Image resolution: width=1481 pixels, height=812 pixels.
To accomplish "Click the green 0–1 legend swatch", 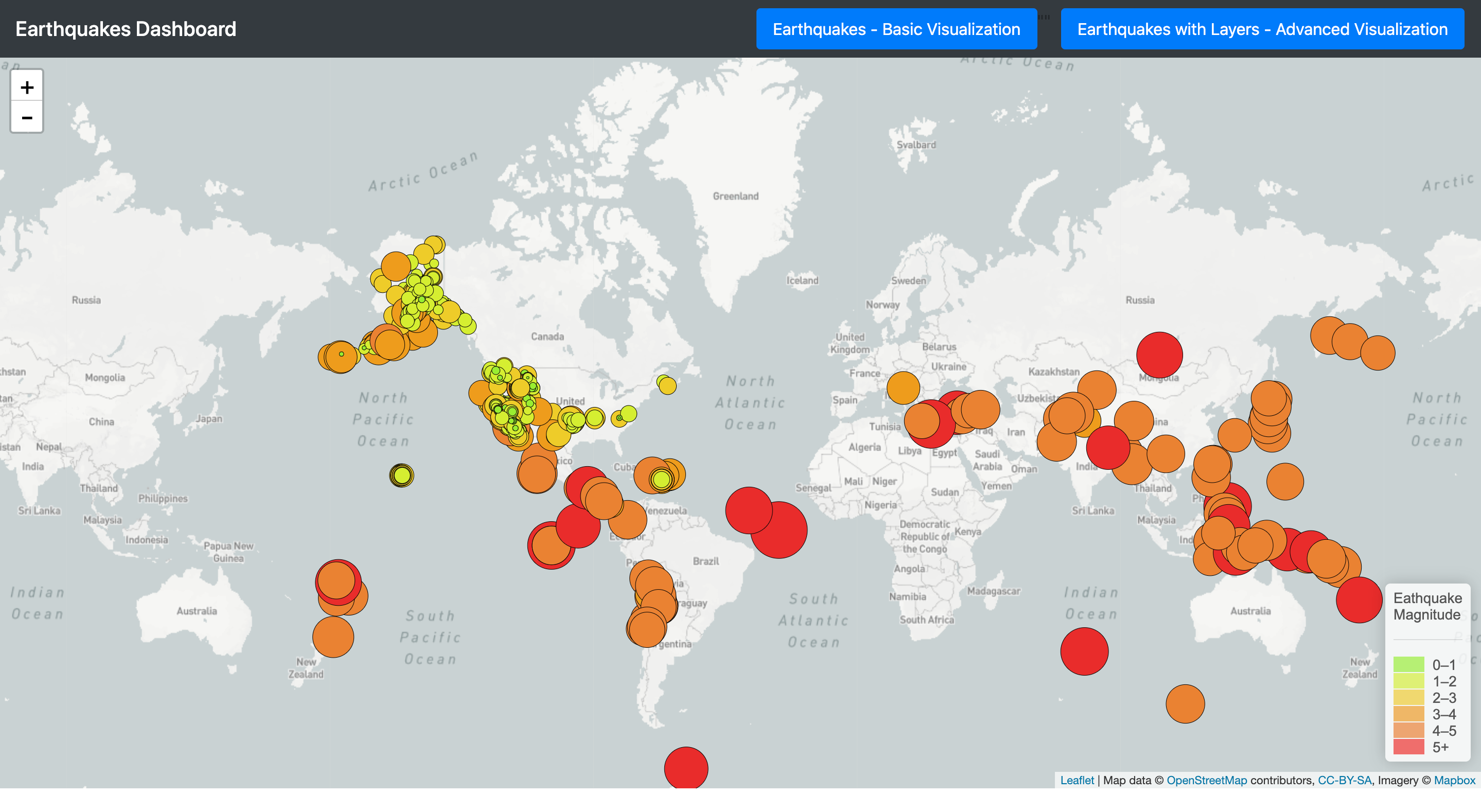I will [1408, 664].
